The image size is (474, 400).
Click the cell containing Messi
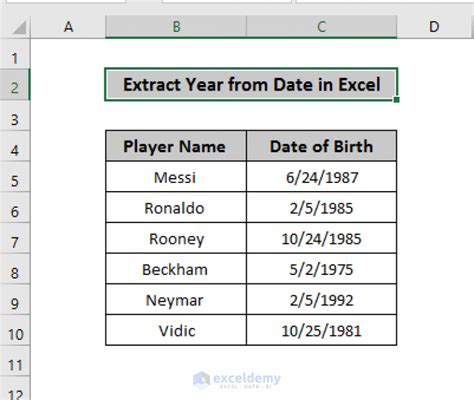[x=176, y=177]
